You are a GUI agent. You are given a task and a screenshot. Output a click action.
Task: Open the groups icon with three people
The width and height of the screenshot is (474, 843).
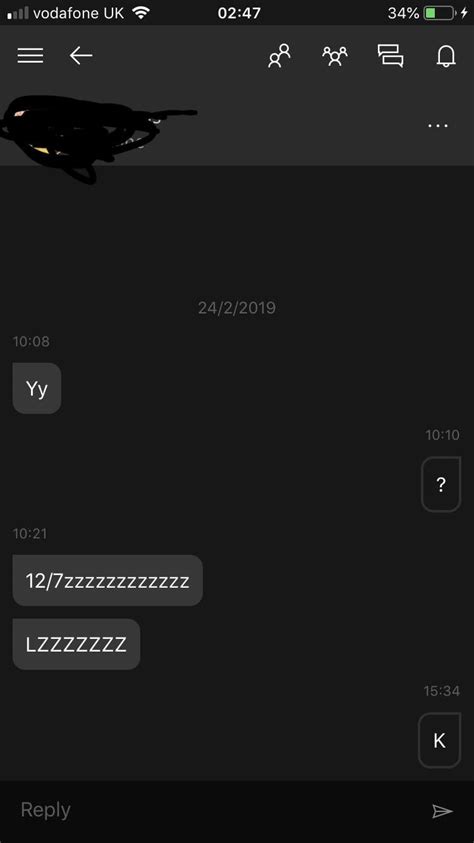[x=334, y=56]
